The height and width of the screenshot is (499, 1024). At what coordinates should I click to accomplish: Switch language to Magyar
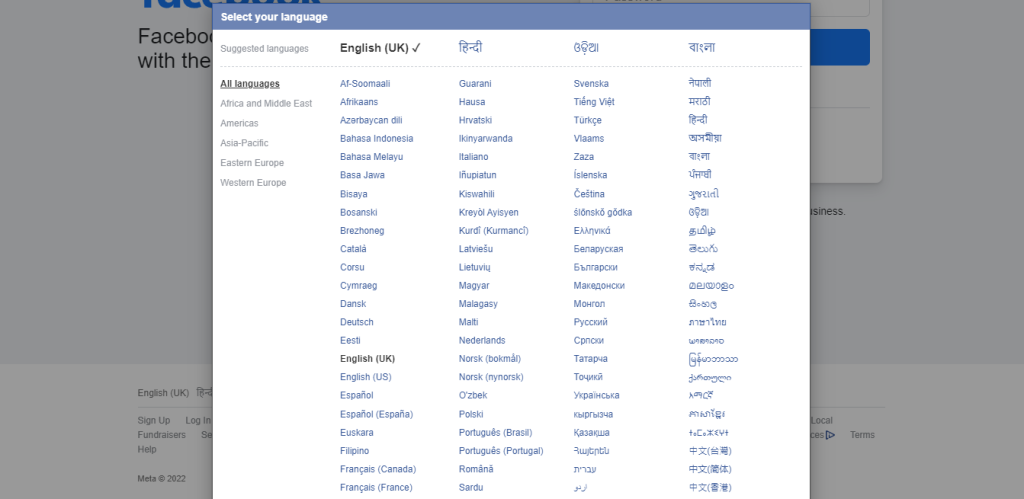474,285
